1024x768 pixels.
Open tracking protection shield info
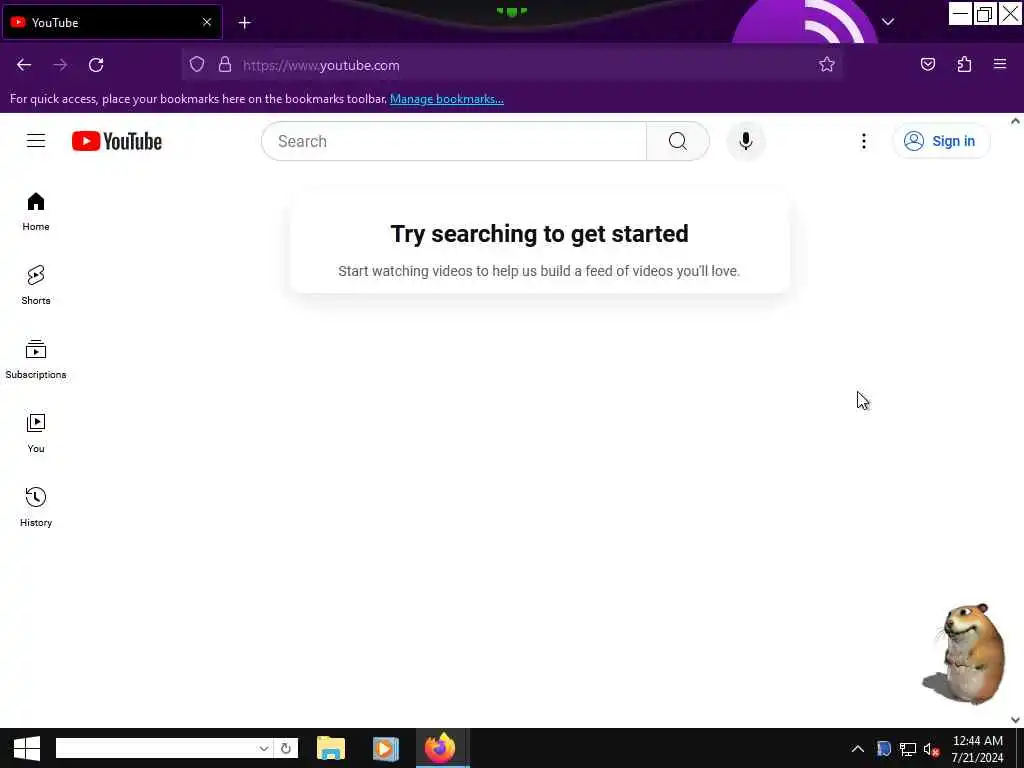pos(197,65)
